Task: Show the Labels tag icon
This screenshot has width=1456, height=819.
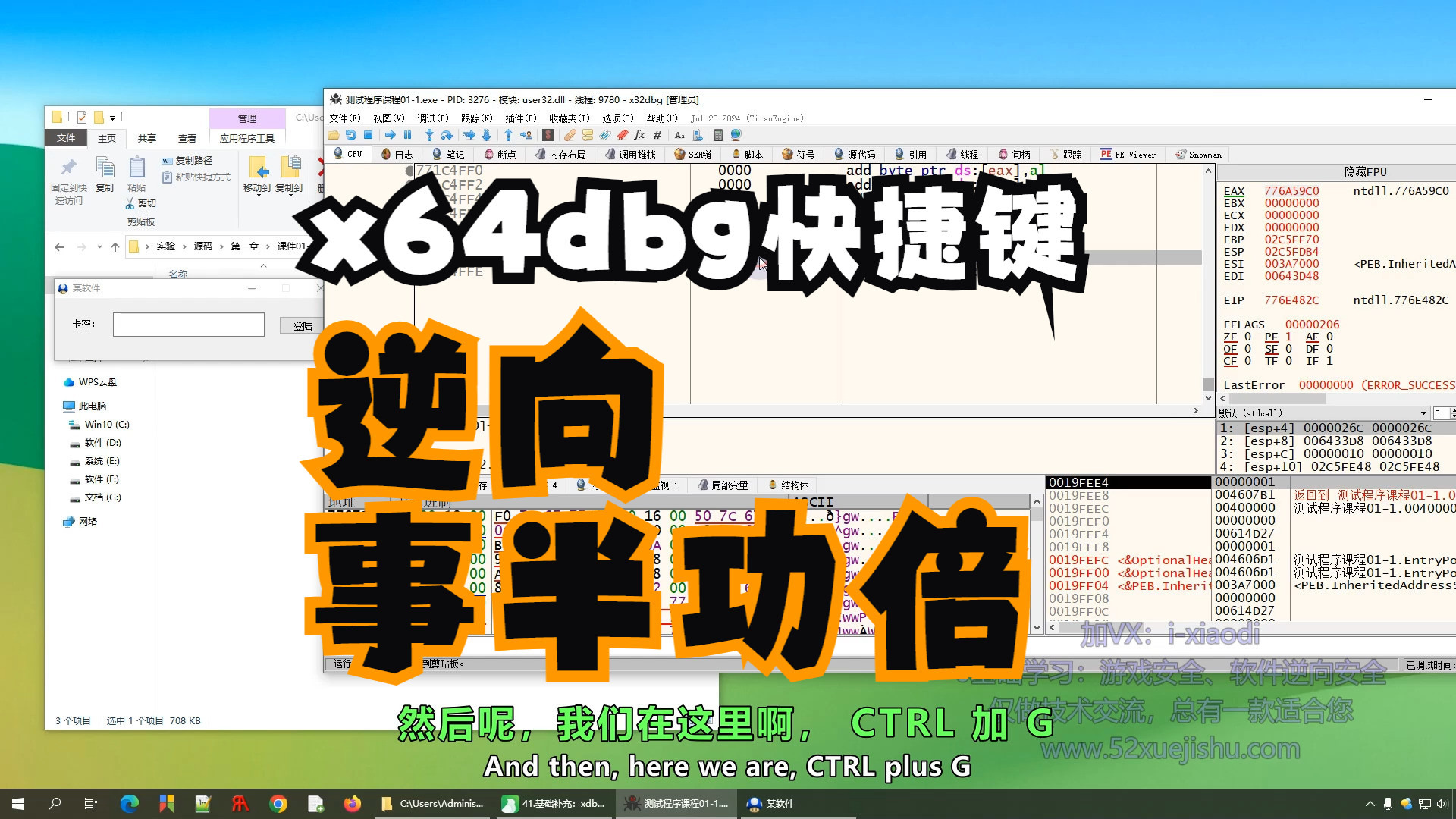Action: 604,135
